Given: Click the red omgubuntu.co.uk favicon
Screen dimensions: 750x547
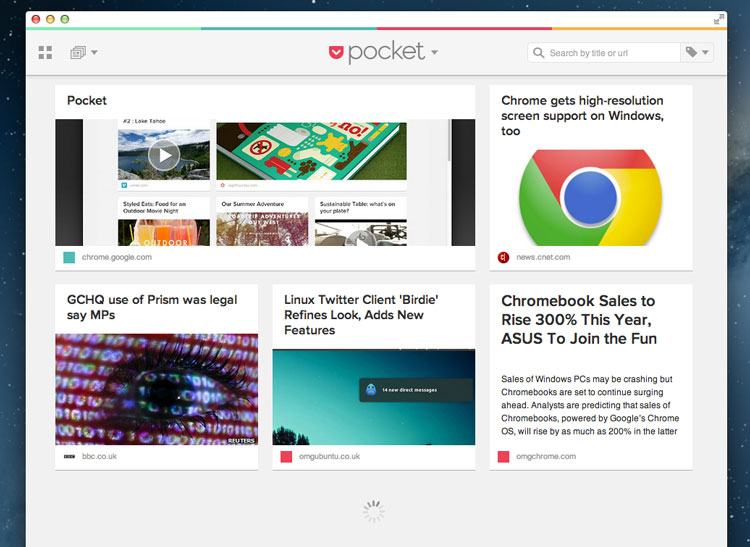Looking at the screenshot, I should pyautogui.click(x=286, y=457).
